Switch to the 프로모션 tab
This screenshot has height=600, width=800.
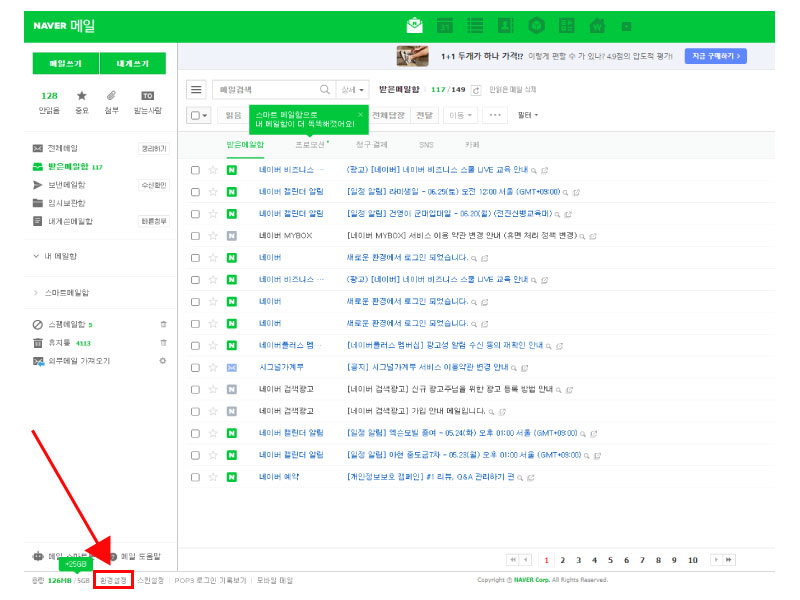311,145
